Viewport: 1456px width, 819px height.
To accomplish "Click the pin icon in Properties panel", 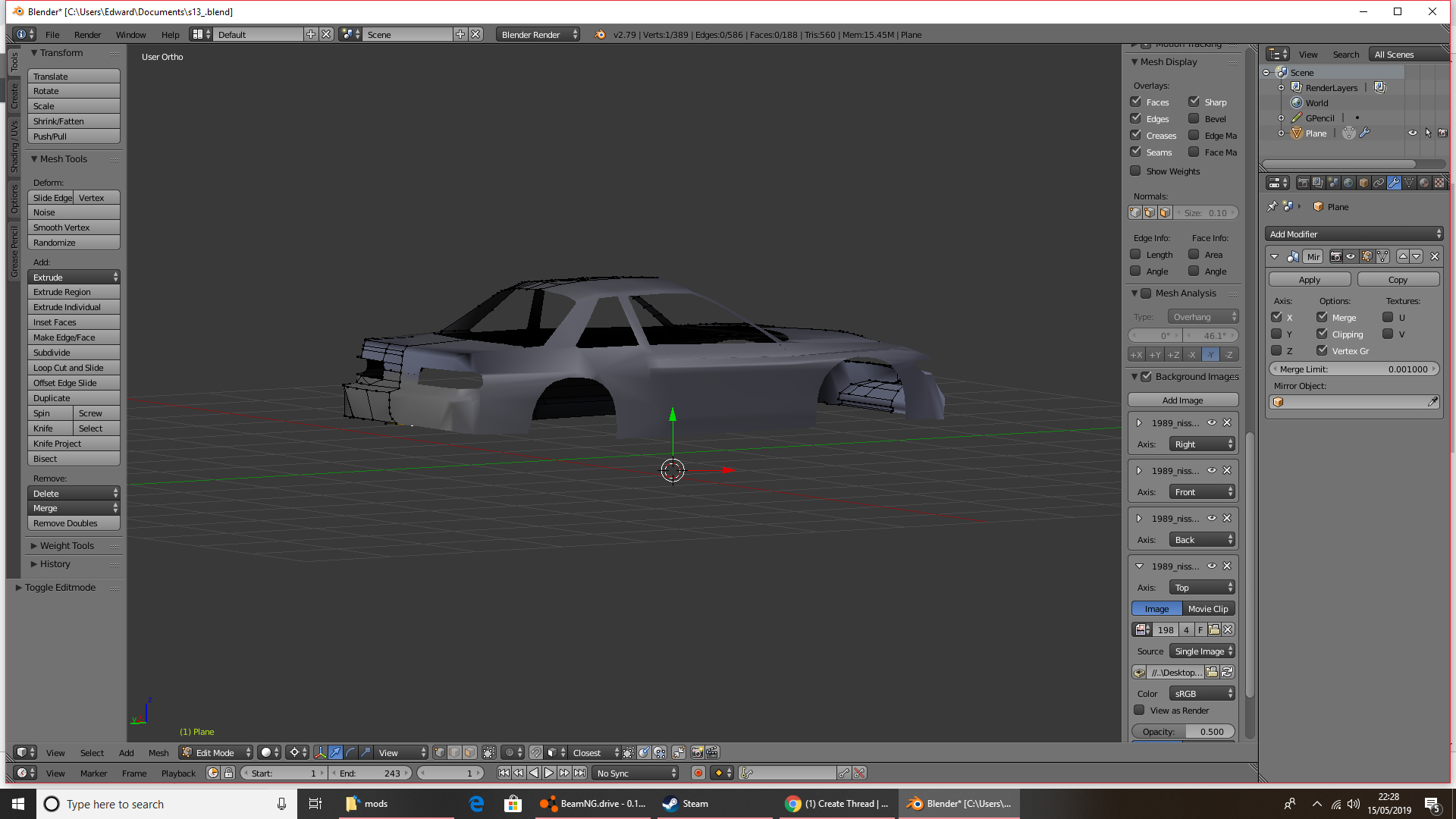I will [1272, 206].
